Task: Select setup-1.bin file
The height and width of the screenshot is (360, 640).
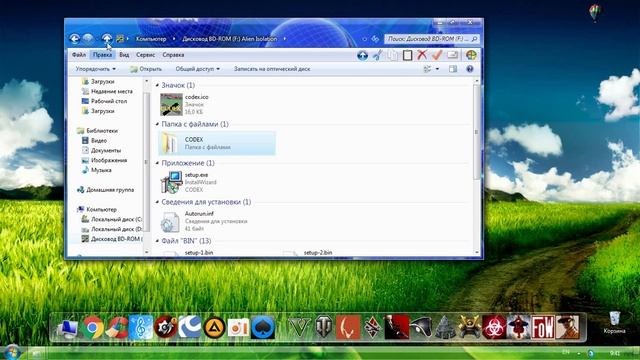Action: (x=199, y=253)
